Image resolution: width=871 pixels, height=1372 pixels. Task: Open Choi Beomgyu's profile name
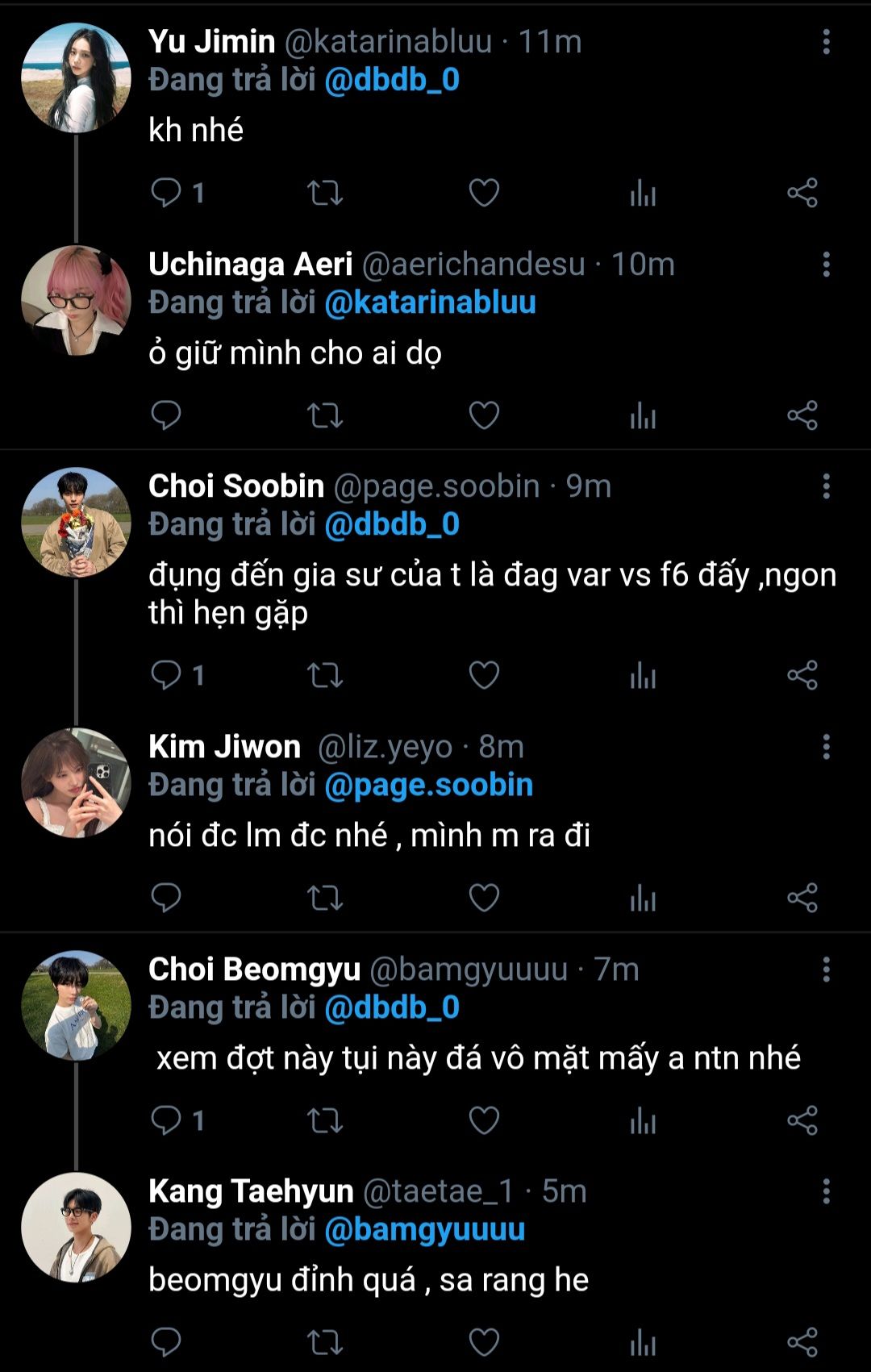point(254,969)
